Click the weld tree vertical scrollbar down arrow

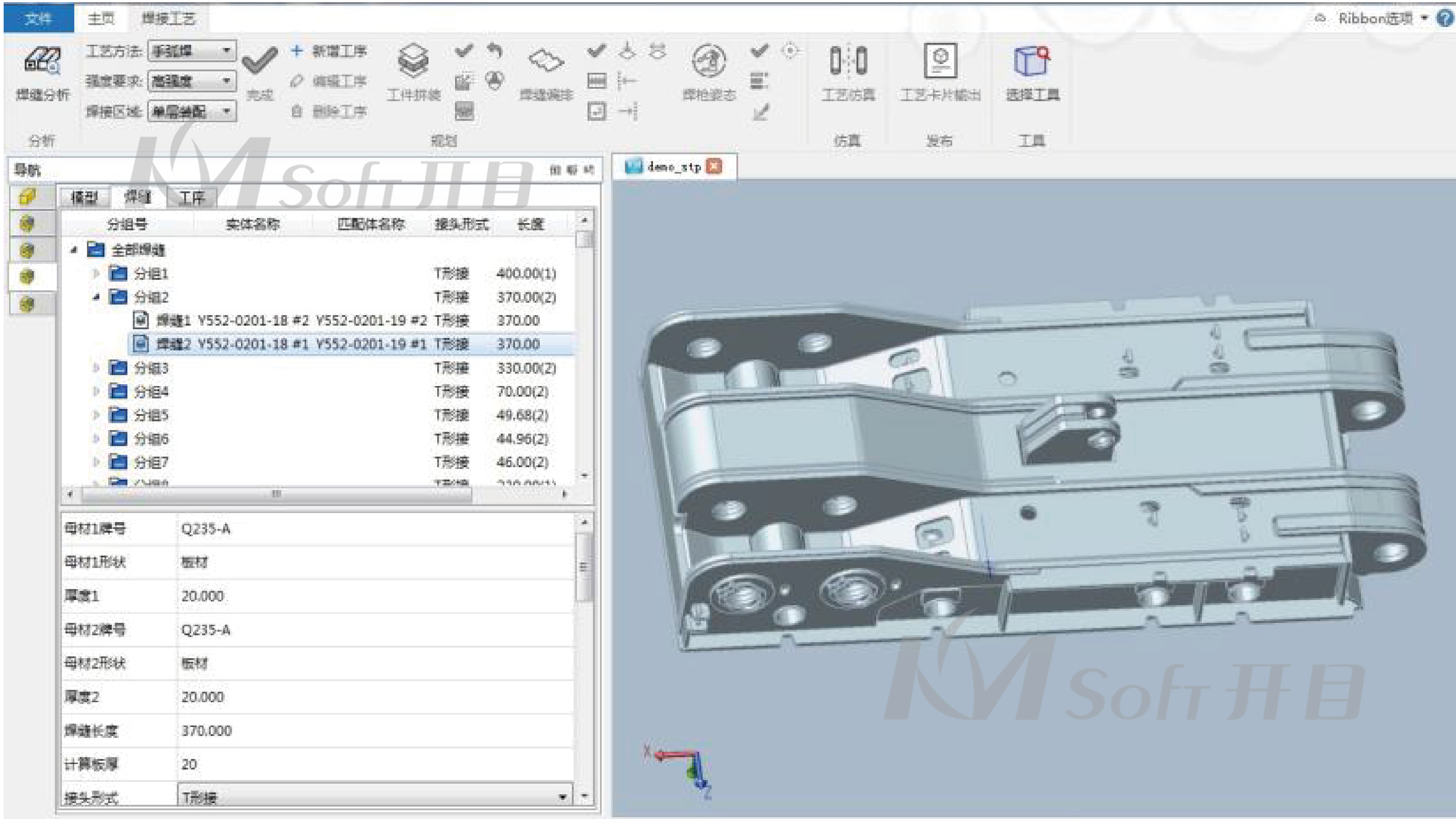tap(585, 476)
